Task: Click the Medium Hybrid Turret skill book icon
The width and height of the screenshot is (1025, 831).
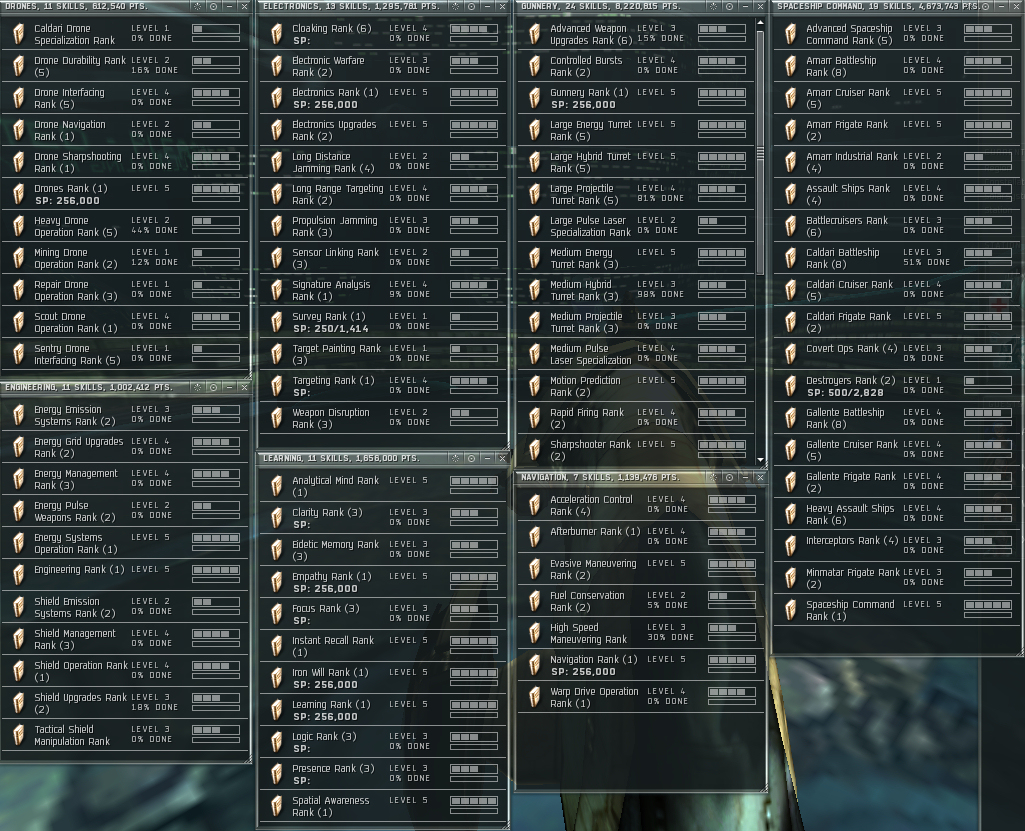Action: click(x=535, y=290)
